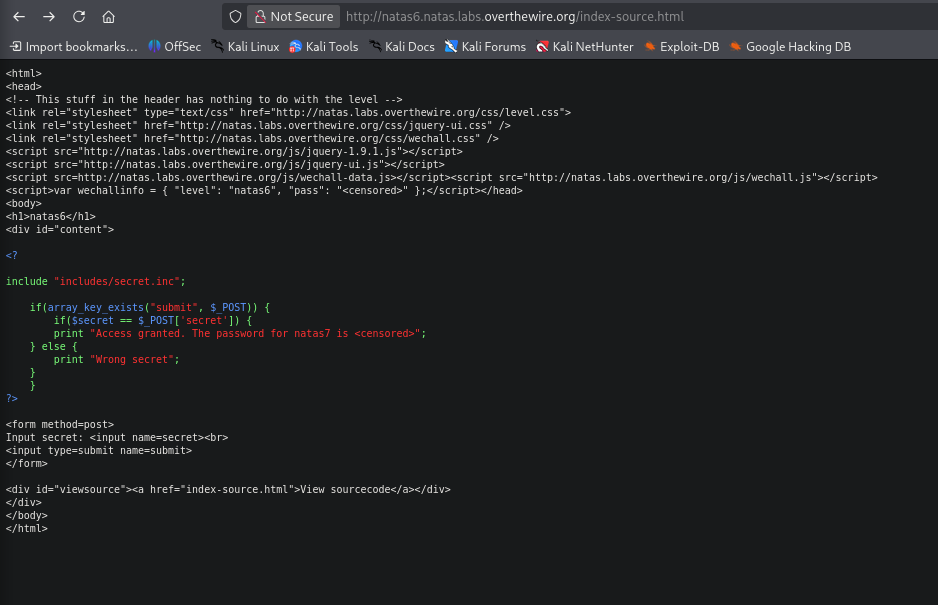Click the "Access granted" print string

(x=255, y=333)
